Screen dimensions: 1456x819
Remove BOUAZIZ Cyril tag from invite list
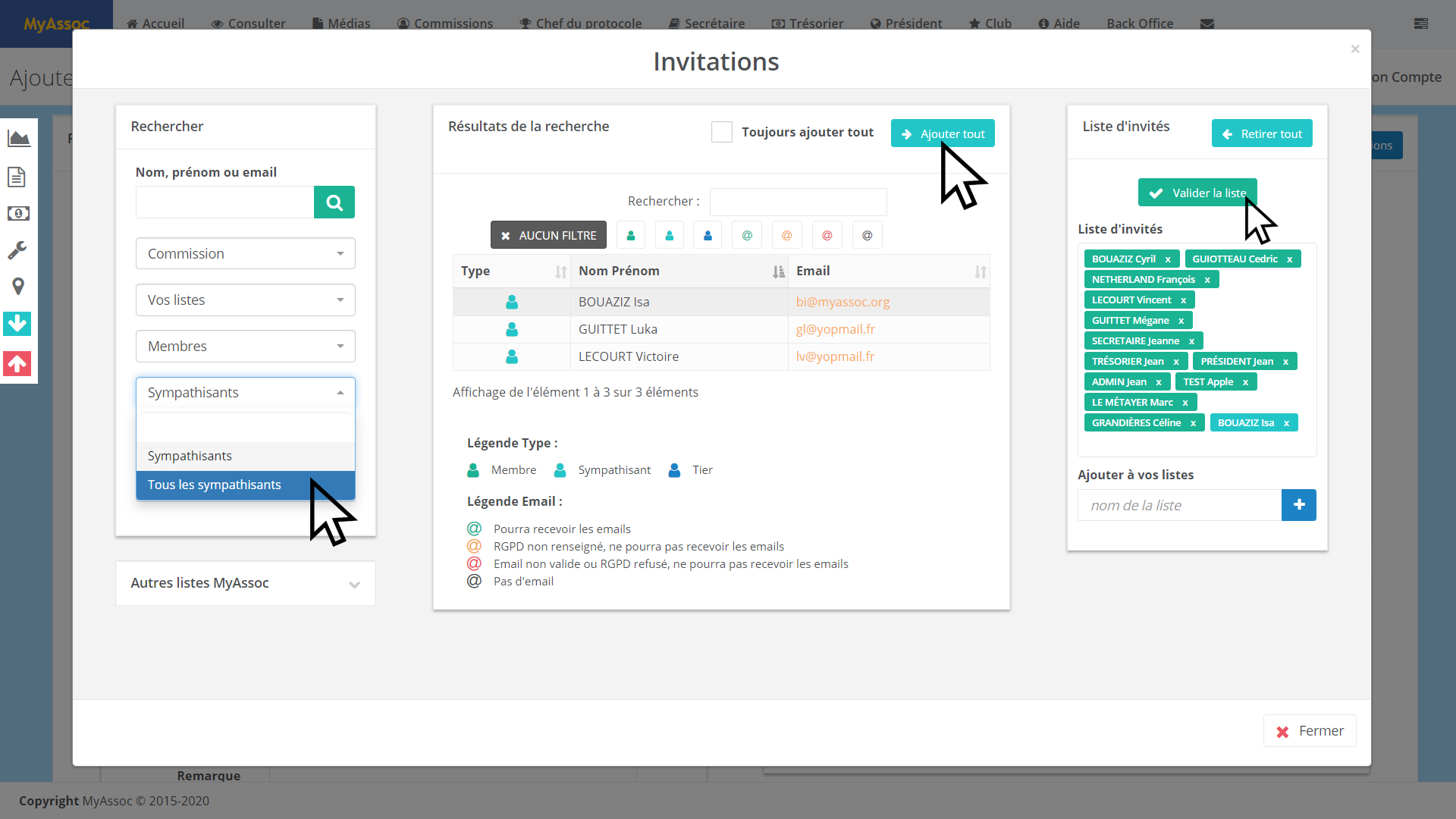[1168, 259]
